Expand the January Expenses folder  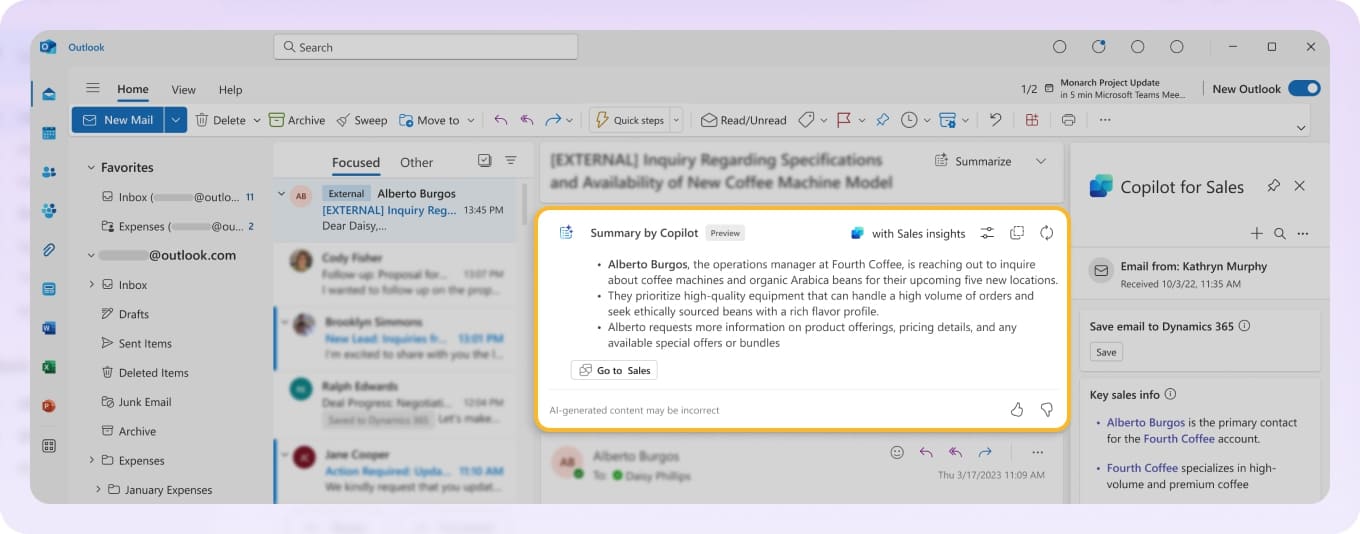coord(99,490)
